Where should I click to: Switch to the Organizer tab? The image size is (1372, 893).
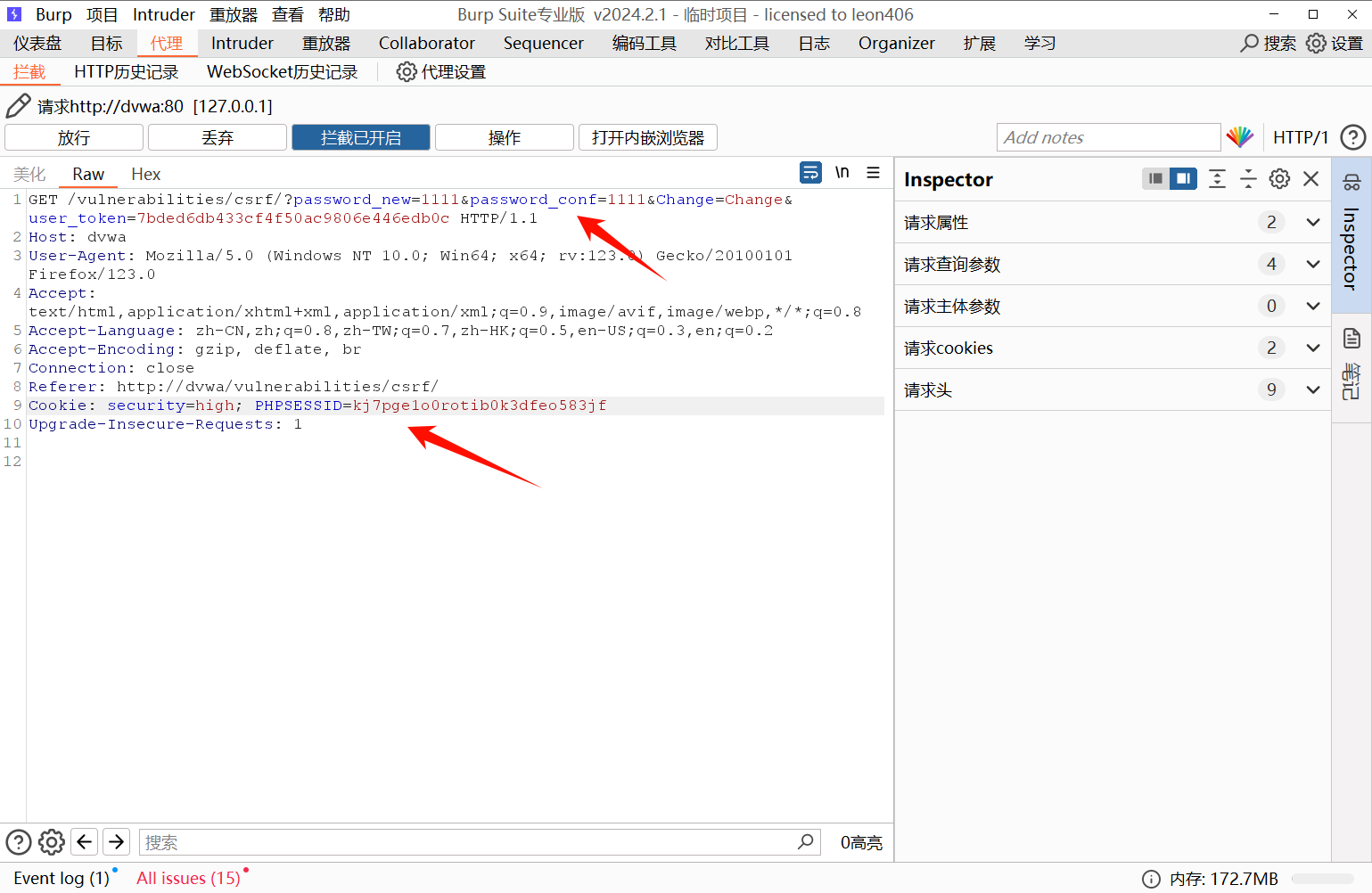pos(897,43)
